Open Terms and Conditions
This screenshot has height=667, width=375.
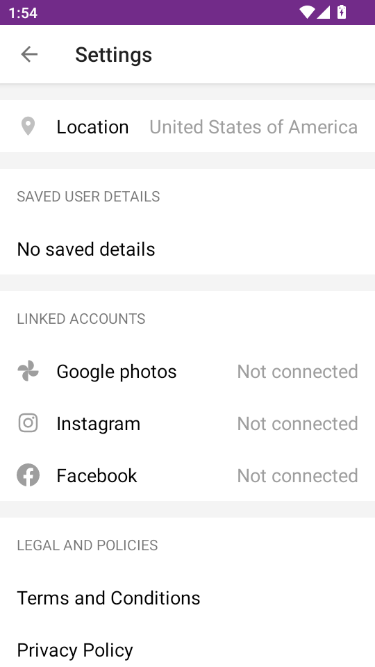click(x=108, y=598)
